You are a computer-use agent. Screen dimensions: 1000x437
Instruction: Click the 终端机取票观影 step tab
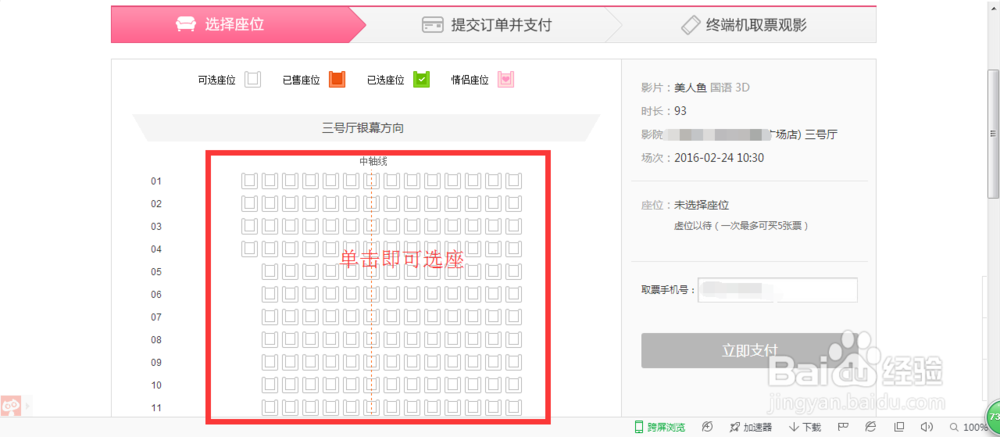pyautogui.click(x=744, y=25)
